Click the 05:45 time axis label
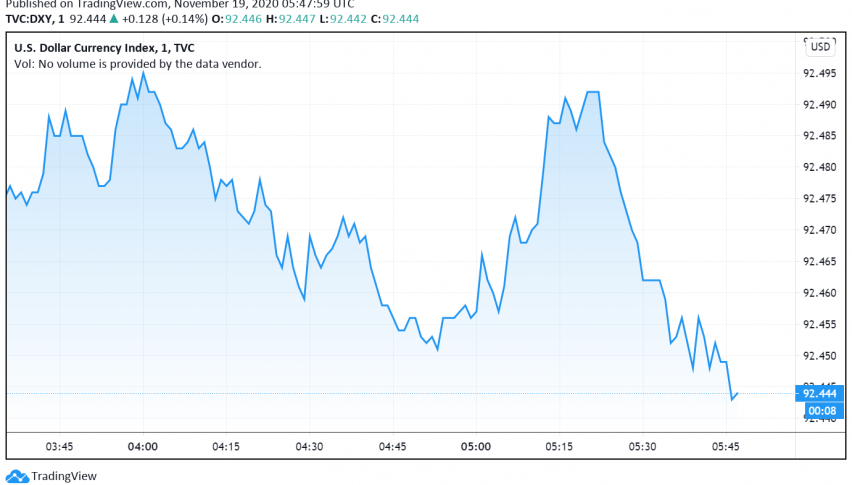852x485 pixels. 726,446
